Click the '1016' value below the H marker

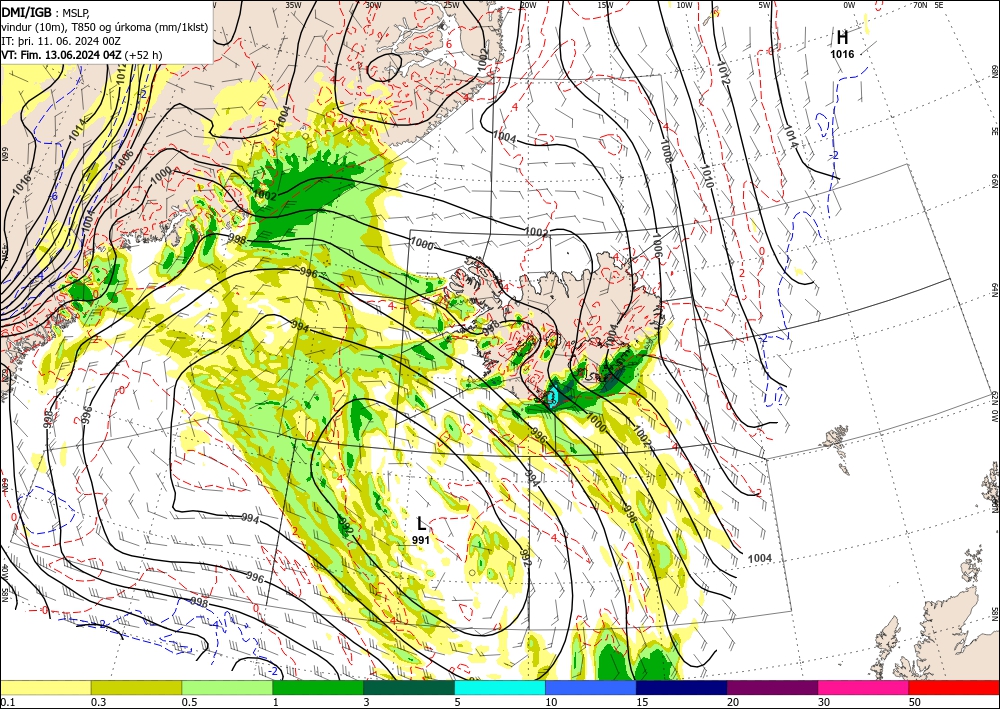click(x=842, y=54)
